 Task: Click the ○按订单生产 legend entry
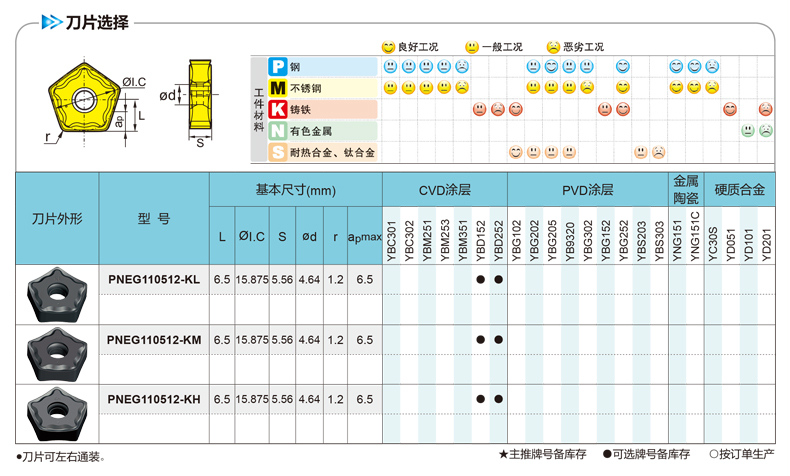(742, 454)
